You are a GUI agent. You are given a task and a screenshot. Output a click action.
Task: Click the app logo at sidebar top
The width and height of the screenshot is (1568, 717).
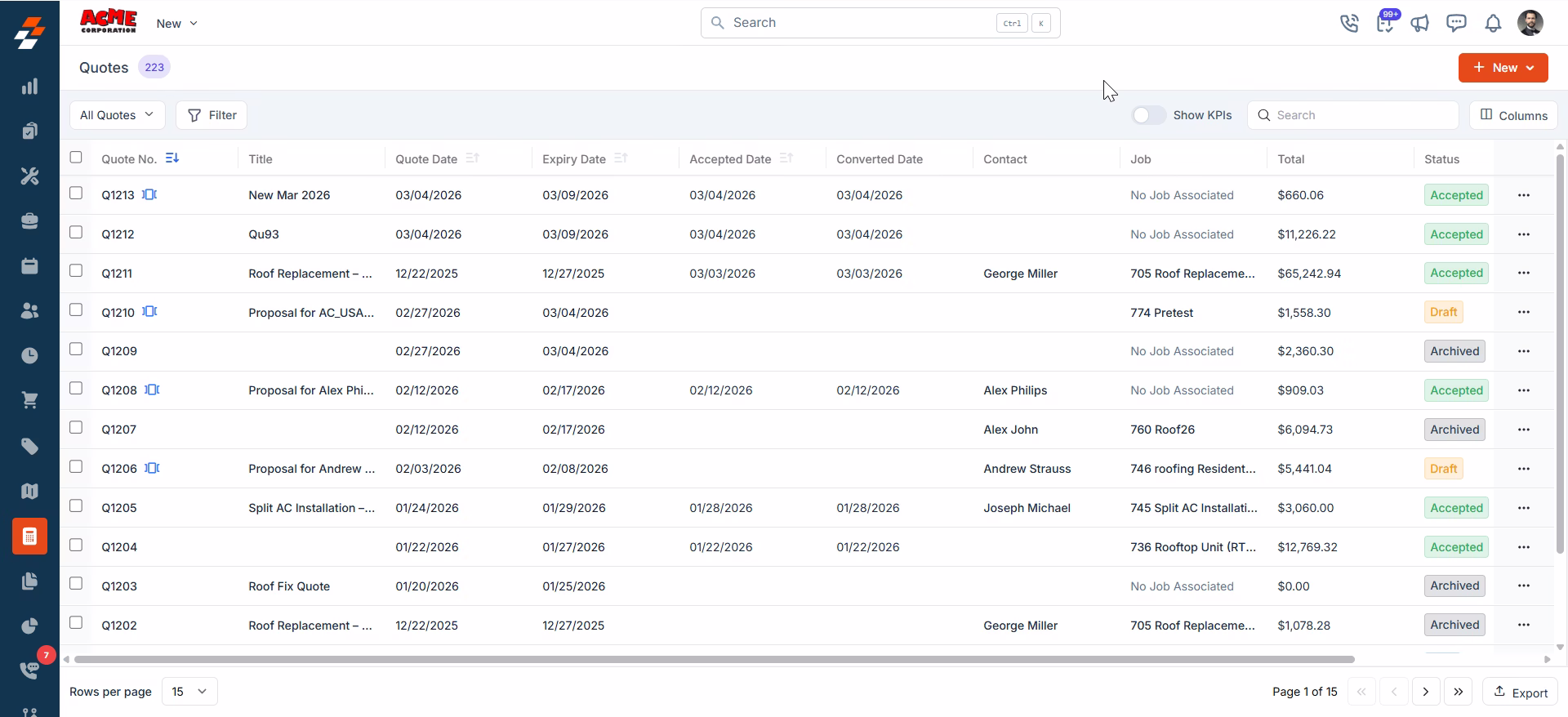29,33
